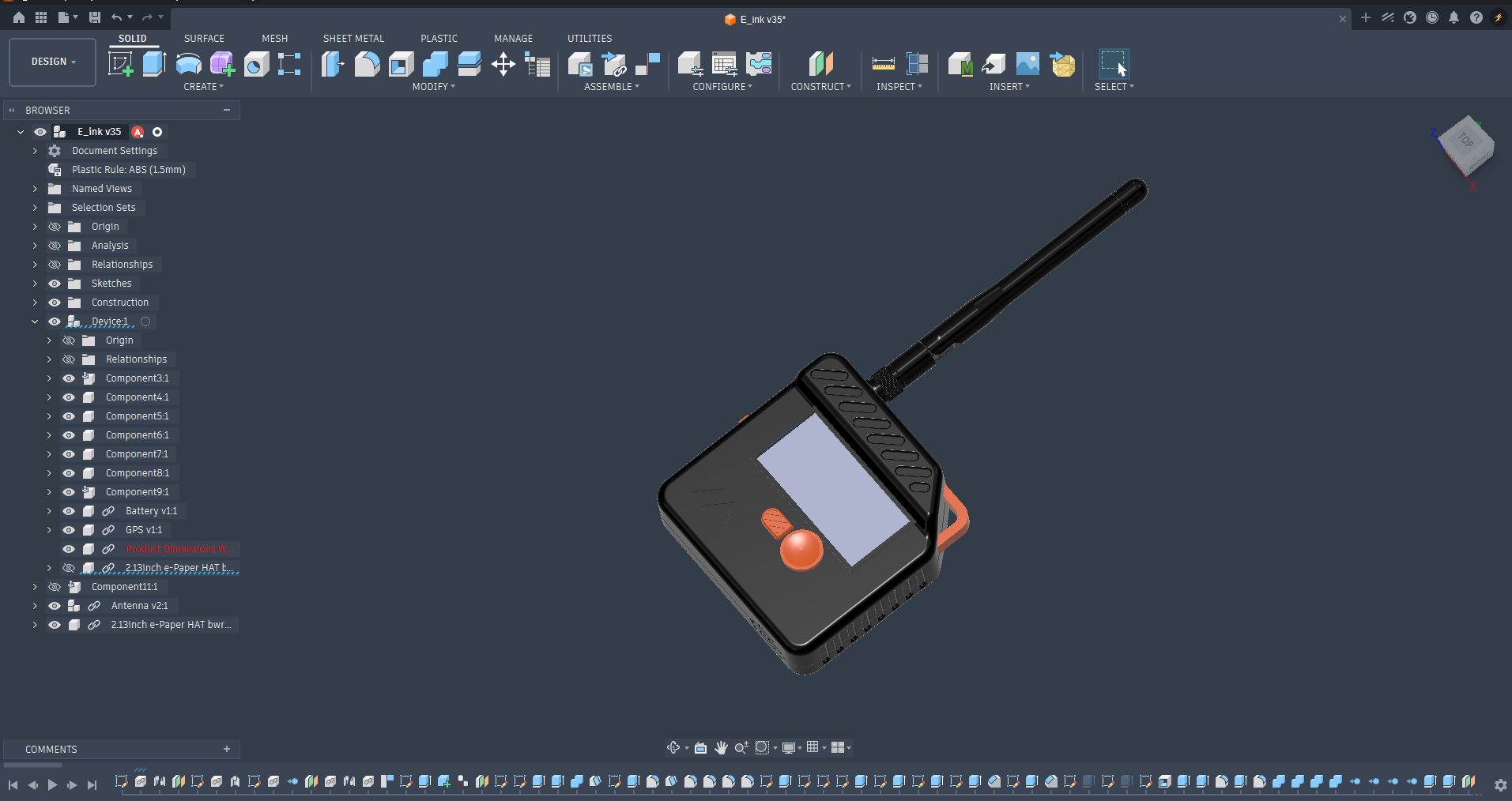This screenshot has width=1512, height=801.
Task: Click the ViewCube TOP face
Action: click(x=1466, y=141)
